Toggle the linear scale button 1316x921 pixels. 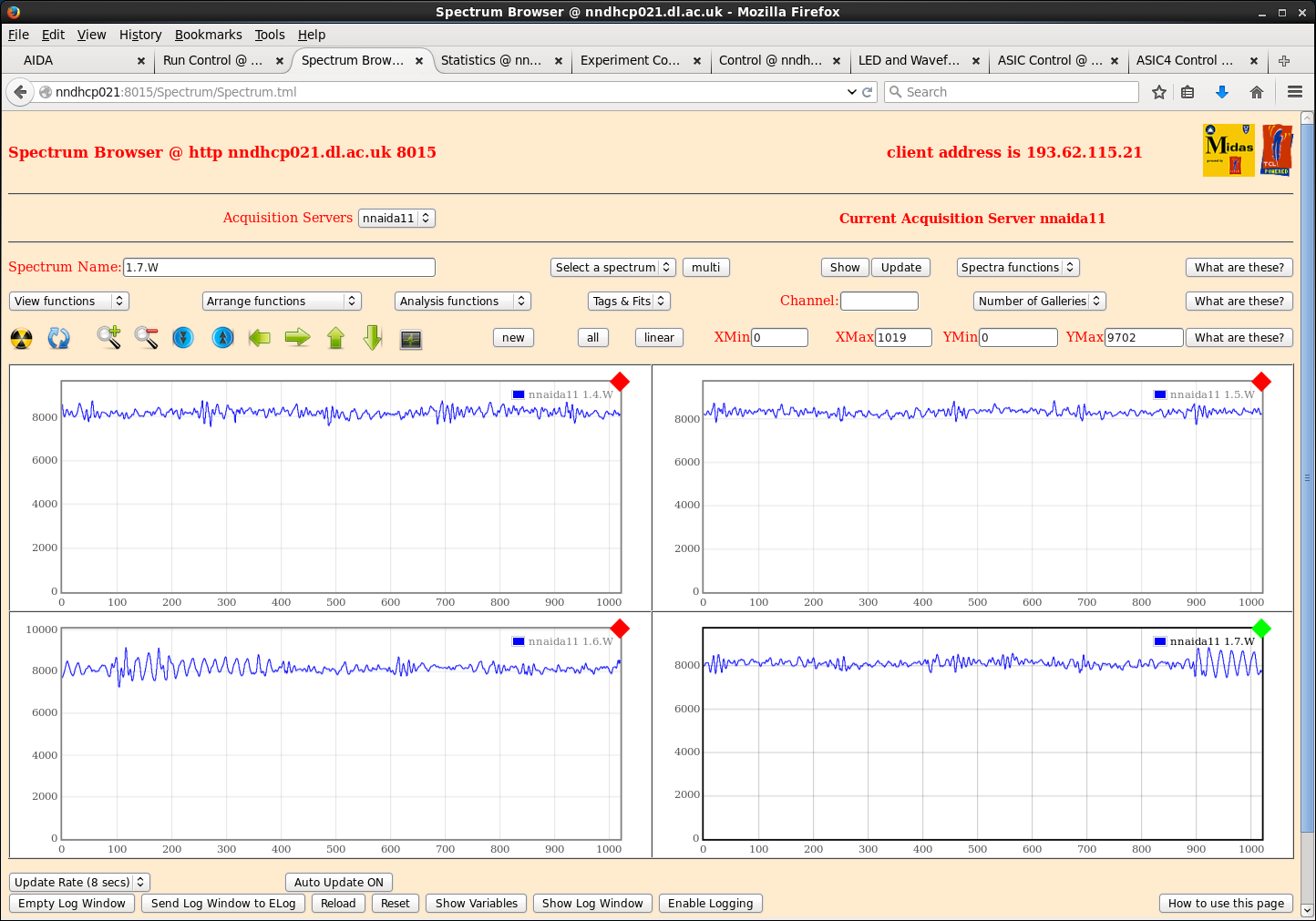click(x=659, y=338)
